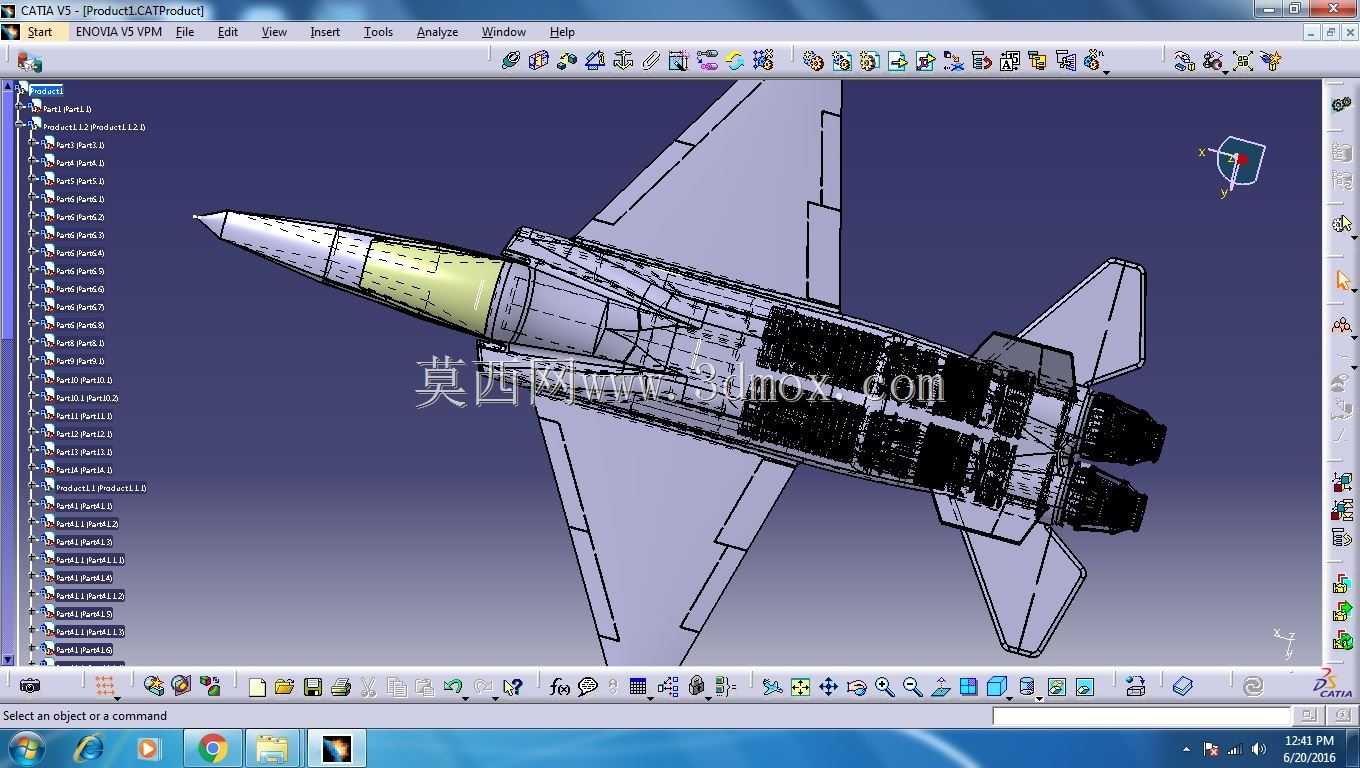Open a file using the Open folder icon
Screen dimensions: 1360x768
[x=284, y=687]
